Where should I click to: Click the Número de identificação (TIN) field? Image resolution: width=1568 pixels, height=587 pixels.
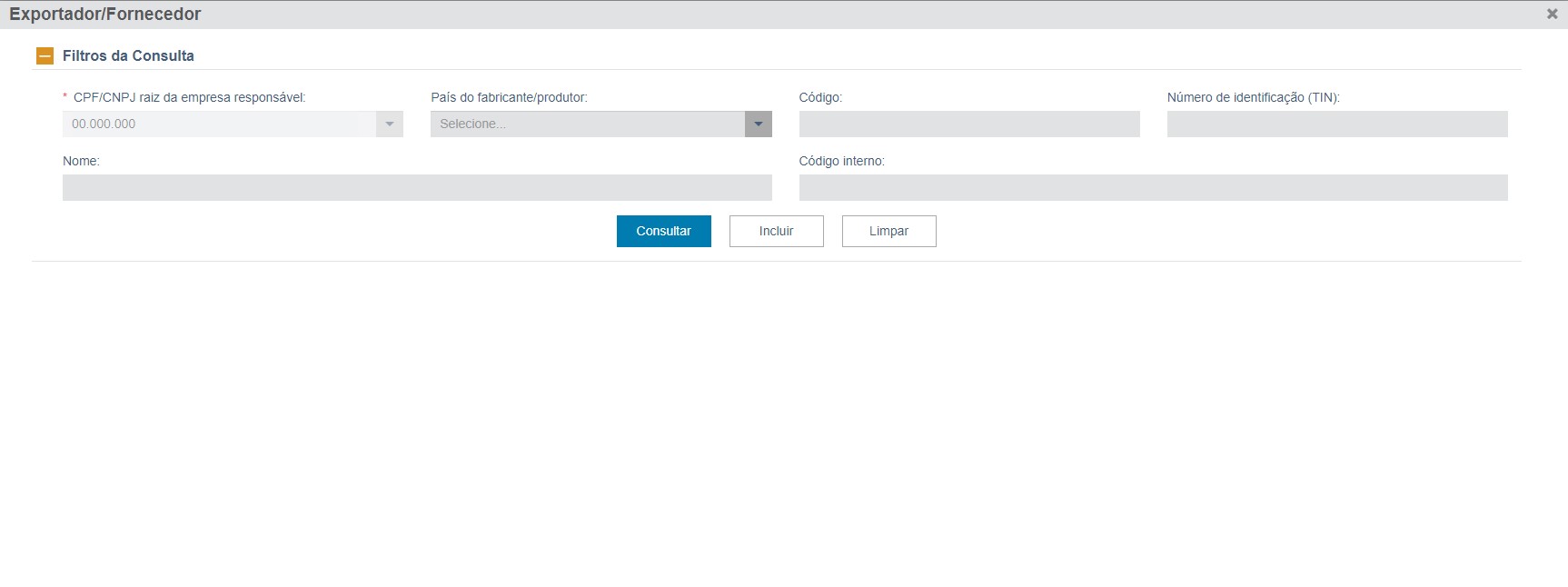(x=1337, y=124)
